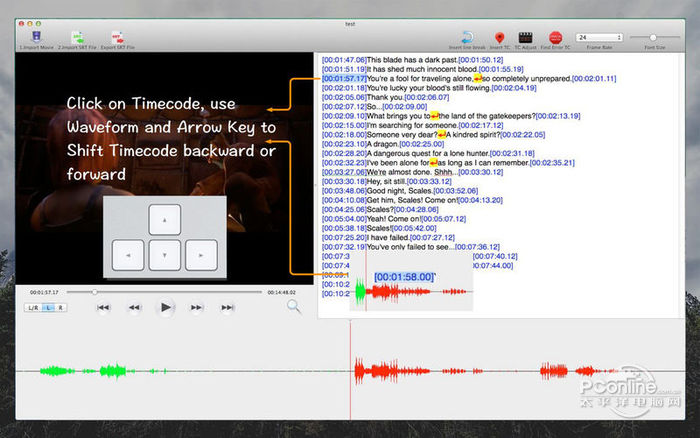Click the Insert TC pin icon
Screen dimensions: 700x438
500,38
